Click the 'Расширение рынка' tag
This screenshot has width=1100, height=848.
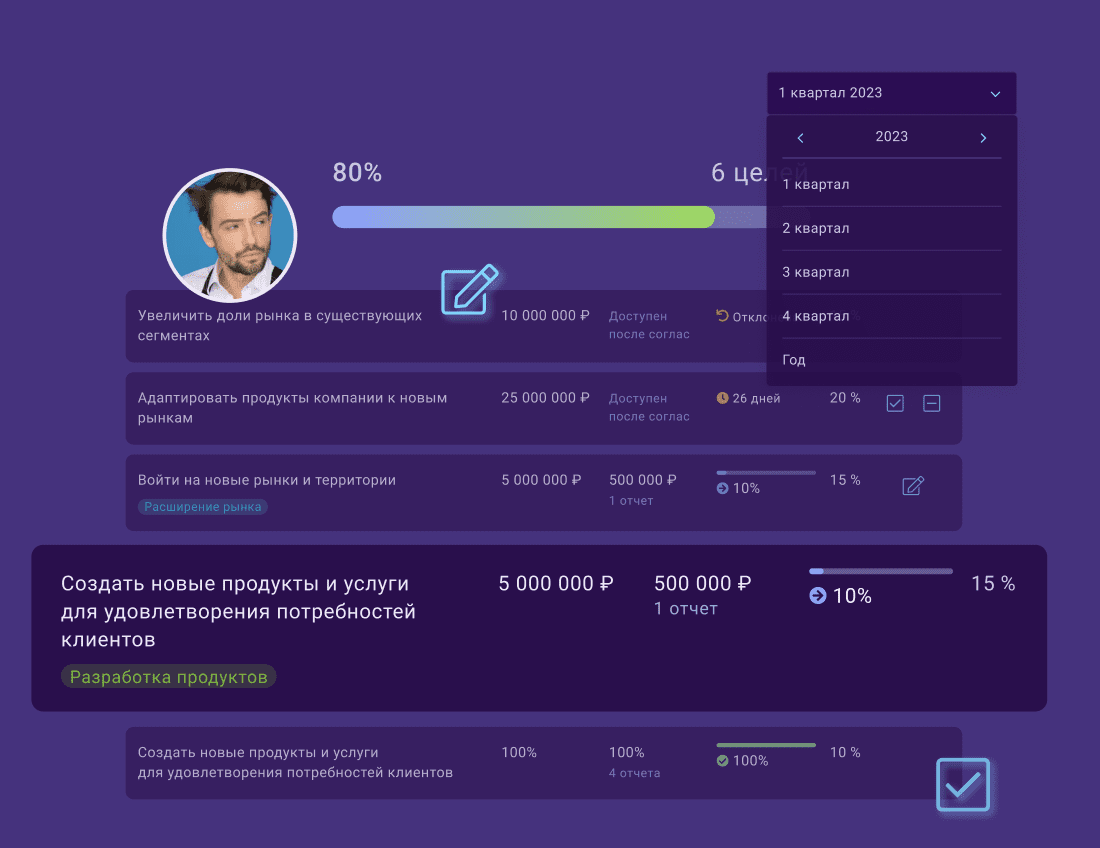pyautogui.click(x=203, y=506)
